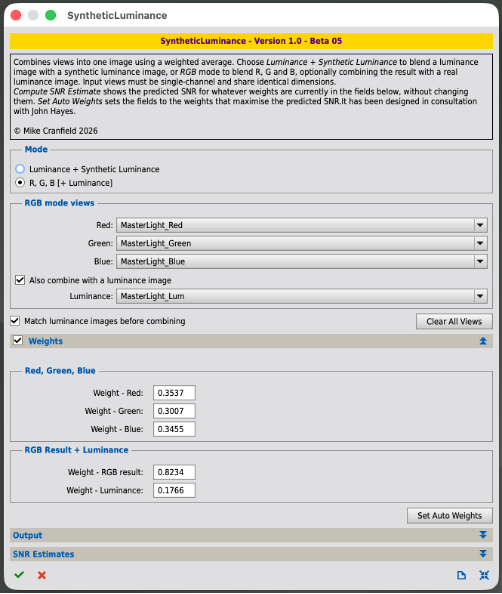Select the R, G, B [+ Luminance] mode
The height and width of the screenshot is (594, 502).
click(x=20, y=183)
